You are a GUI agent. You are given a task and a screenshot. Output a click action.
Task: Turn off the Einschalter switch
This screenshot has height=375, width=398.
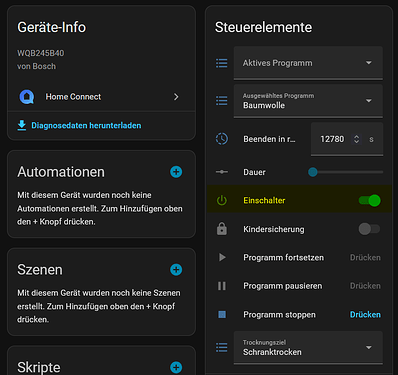coord(369,200)
